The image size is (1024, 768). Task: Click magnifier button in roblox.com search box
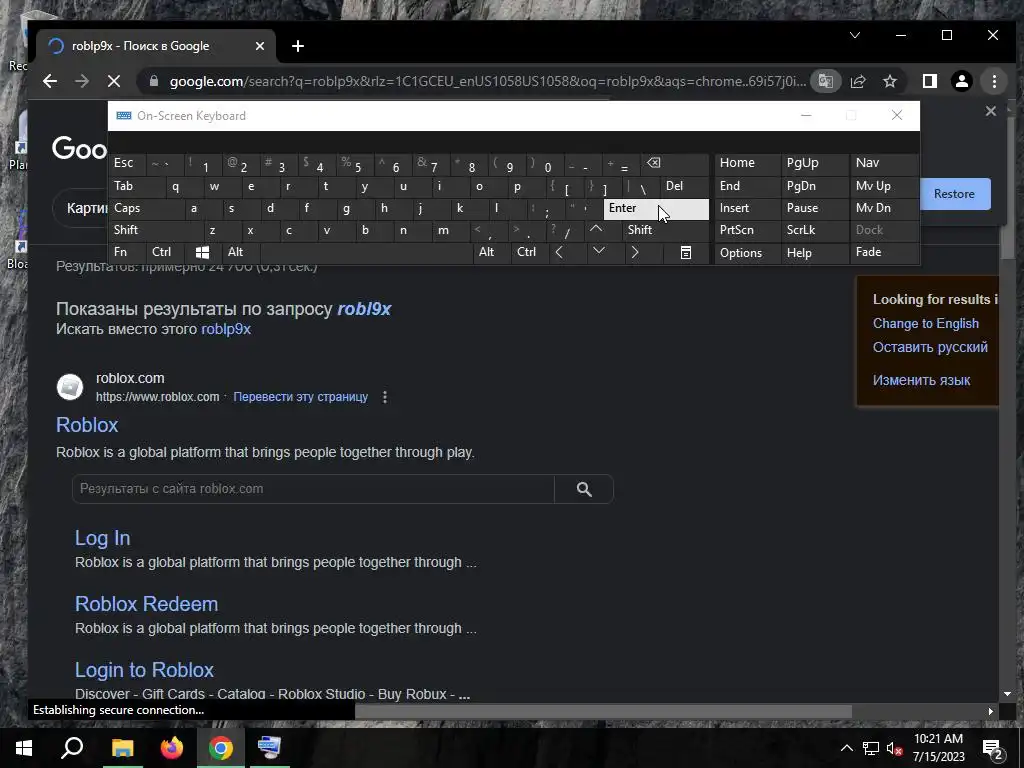(x=584, y=489)
